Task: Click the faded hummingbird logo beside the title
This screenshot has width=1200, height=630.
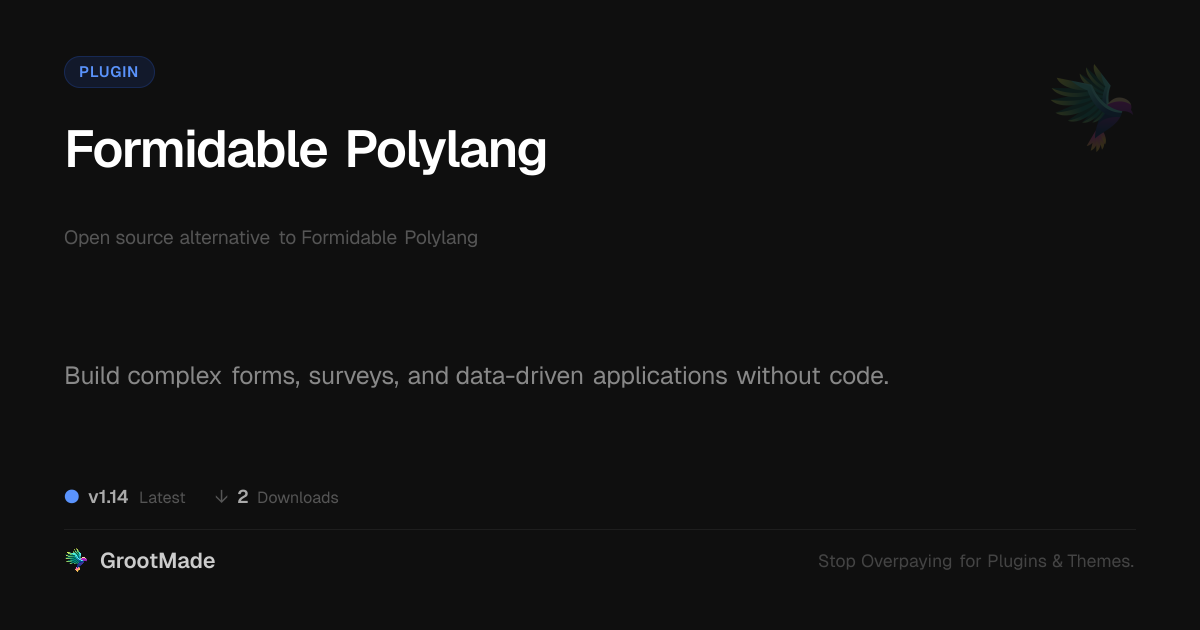Action: tap(1093, 107)
